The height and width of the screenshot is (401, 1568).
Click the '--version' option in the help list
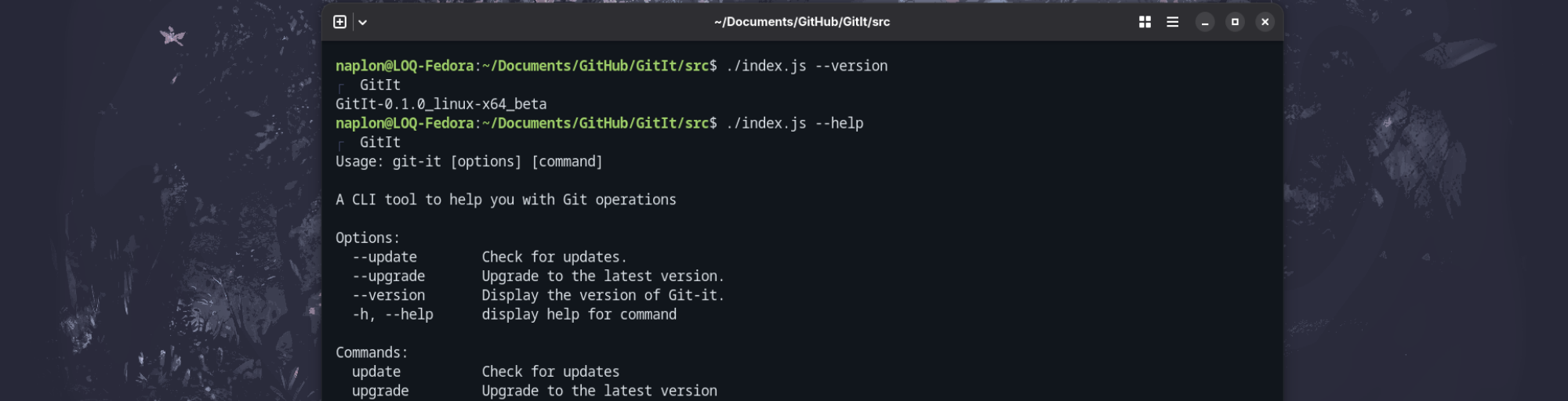[388, 295]
